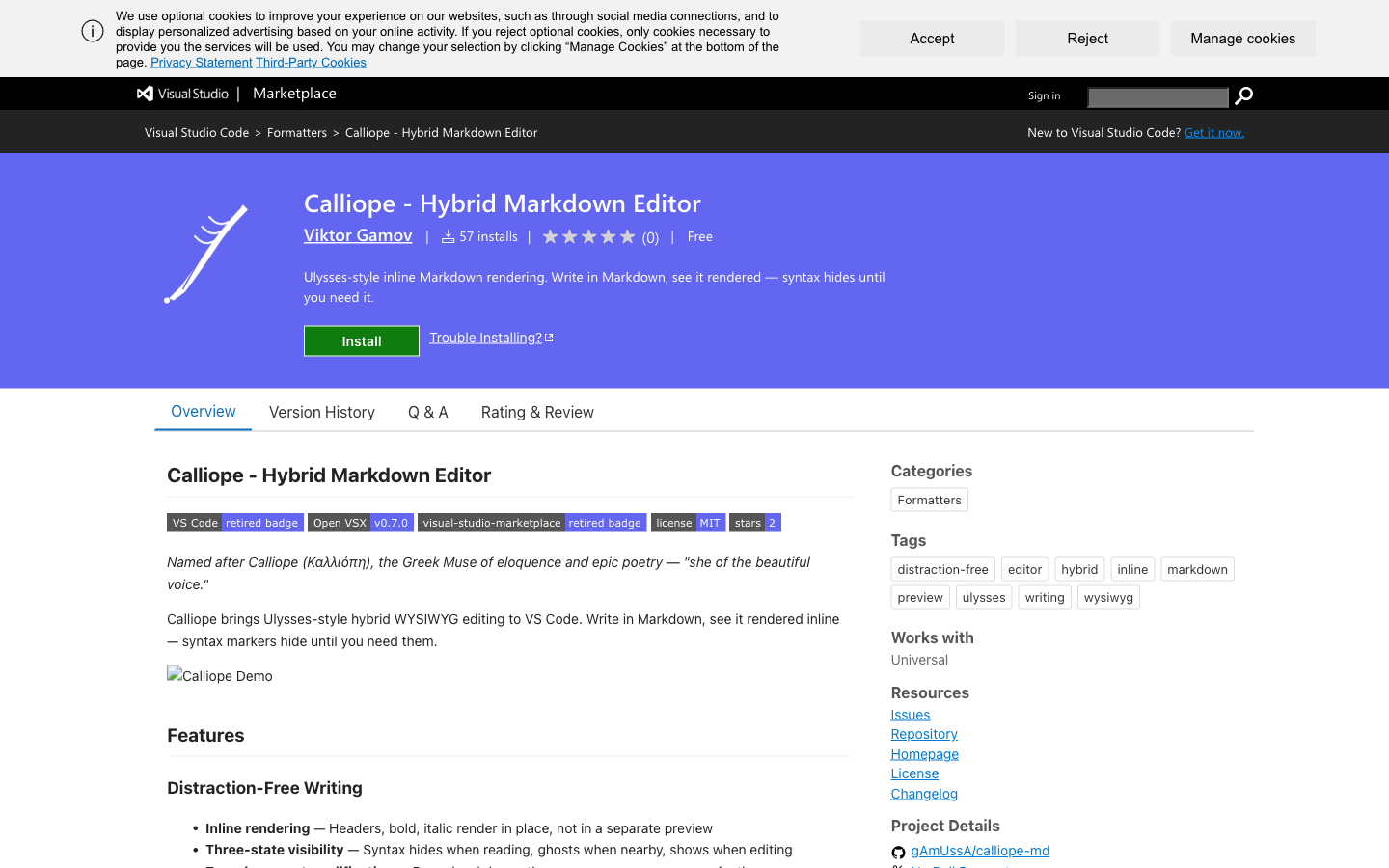Click the license MIT badge
The width and height of the screenshot is (1389, 868).
coord(688,523)
